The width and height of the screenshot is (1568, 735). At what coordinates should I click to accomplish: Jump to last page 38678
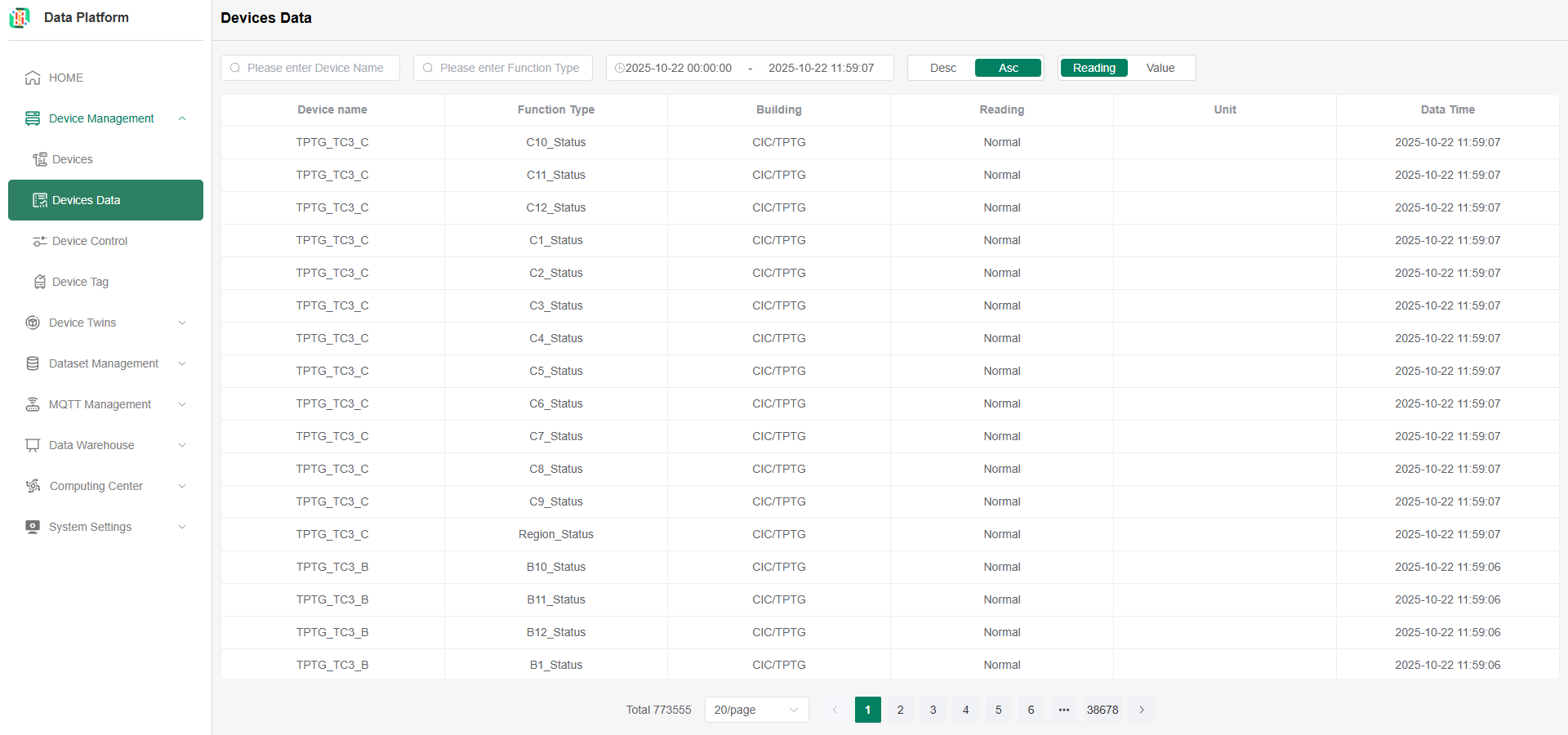coord(1102,710)
